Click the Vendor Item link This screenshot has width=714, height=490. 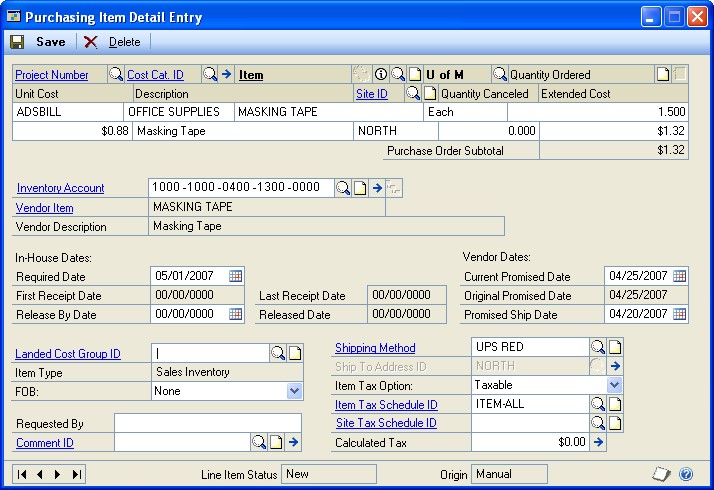pyautogui.click(x=44, y=208)
